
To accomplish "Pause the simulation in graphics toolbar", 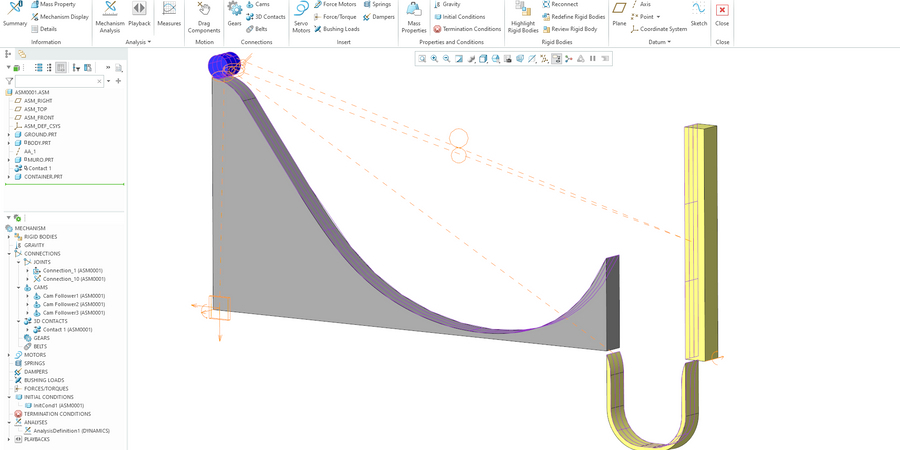I will (x=593, y=59).
